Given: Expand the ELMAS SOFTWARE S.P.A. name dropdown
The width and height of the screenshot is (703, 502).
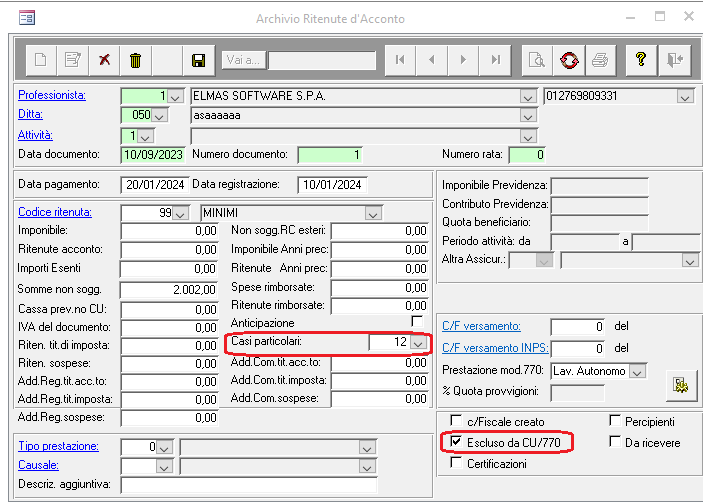Looking at the screenshot, I should coord(528,97).
